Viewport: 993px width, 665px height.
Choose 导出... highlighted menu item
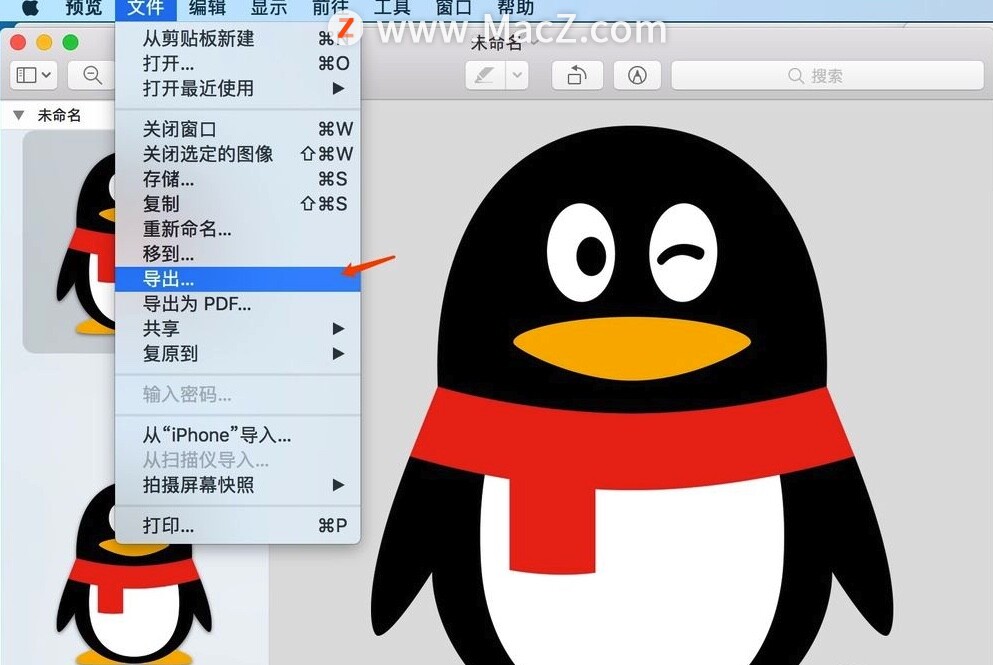(x=237, y=279)
